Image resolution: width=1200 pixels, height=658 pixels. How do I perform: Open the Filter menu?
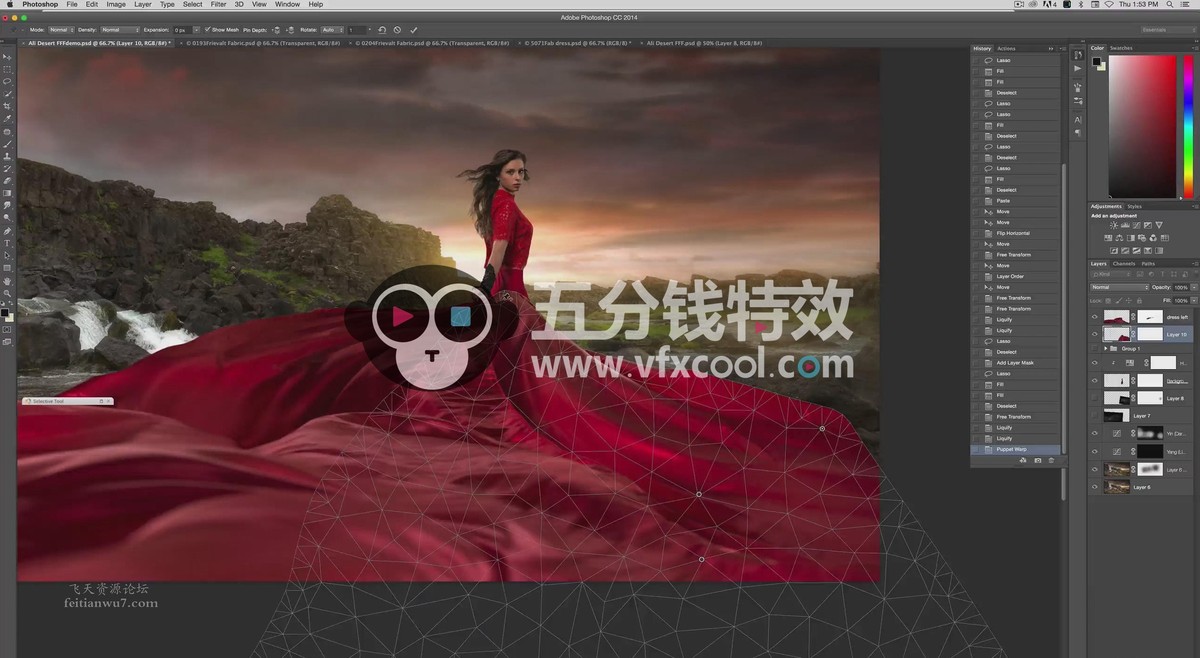(218, 5)
